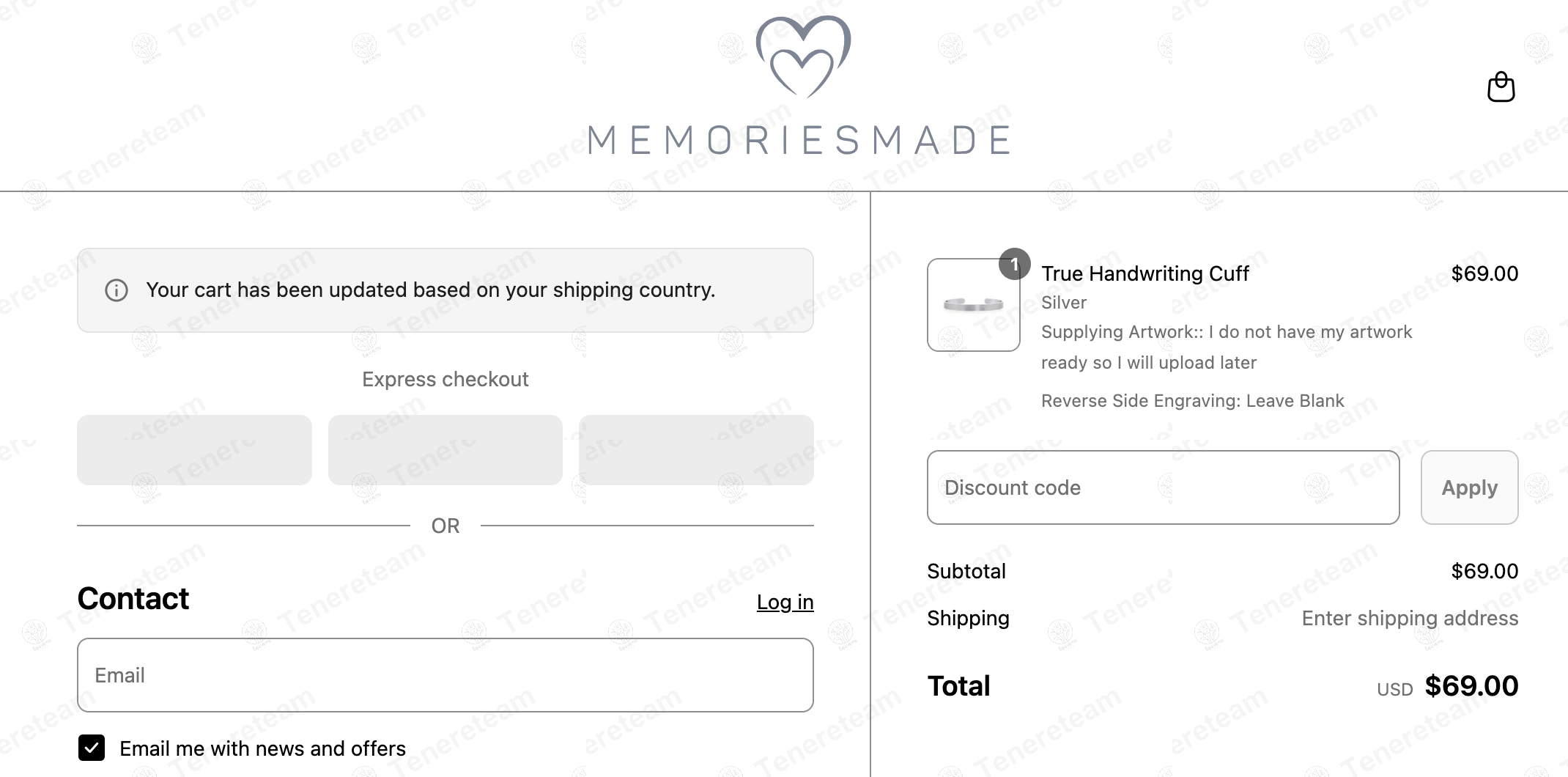
Task: Click the "Enter shipping address" text
Action: [x=1410, y=618]
